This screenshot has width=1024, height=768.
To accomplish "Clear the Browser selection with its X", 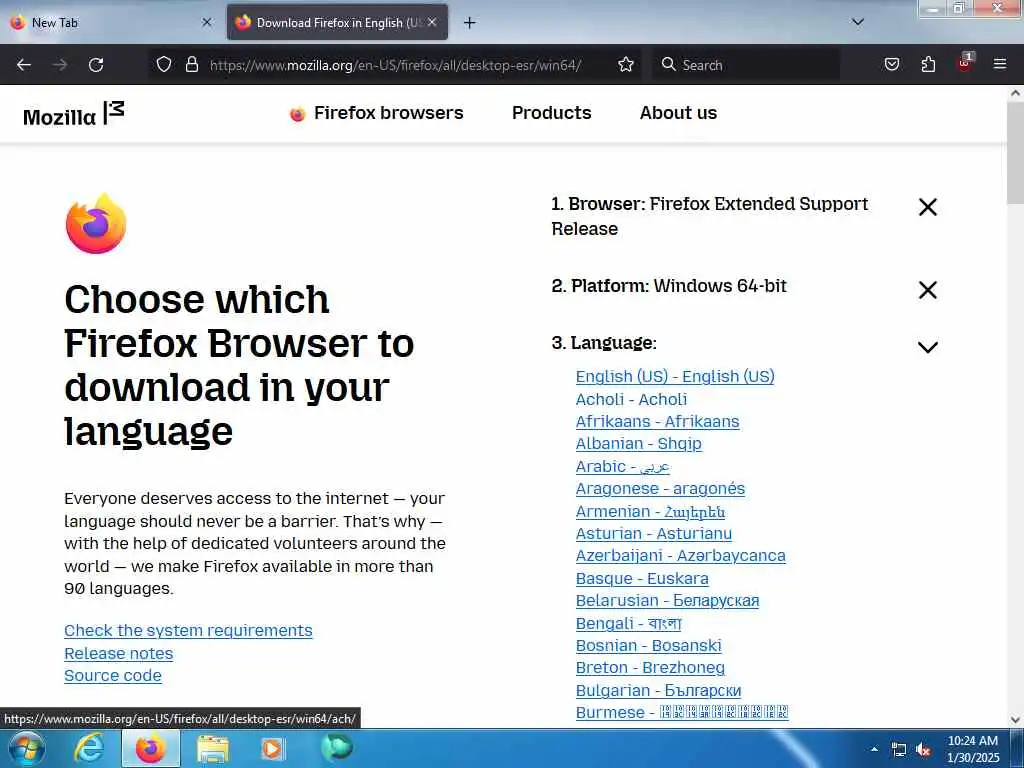I will (x=927, y=207).
